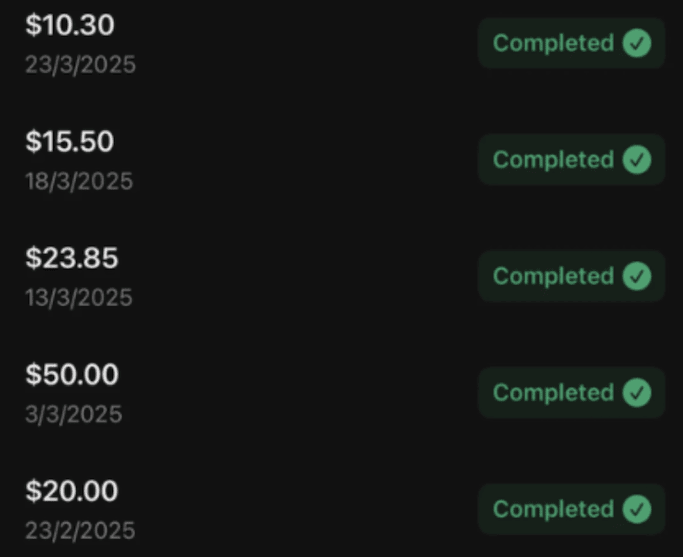Open the $20.00 transaction entry
Image resolution: width=683 pixels, height=557 pixels.
pos(72,491)
